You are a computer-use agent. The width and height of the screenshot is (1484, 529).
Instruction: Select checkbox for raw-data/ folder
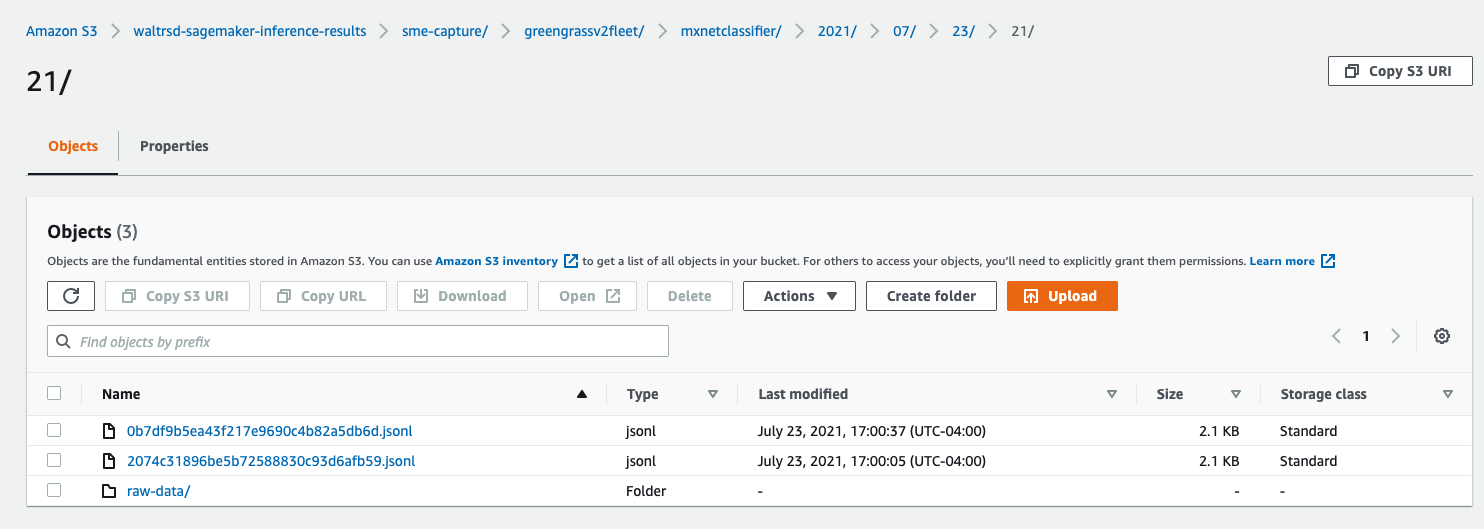pyautogui.click(x=54, y=490)
